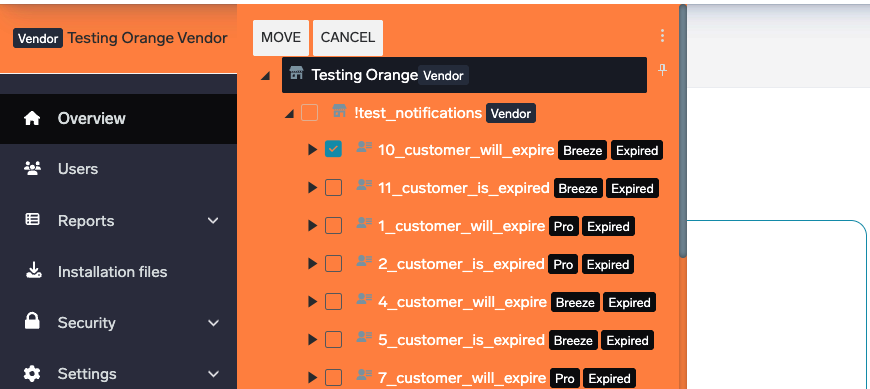
Task: Open the Reports menu item
Action: pyautogui.click(x=118, y=221)
